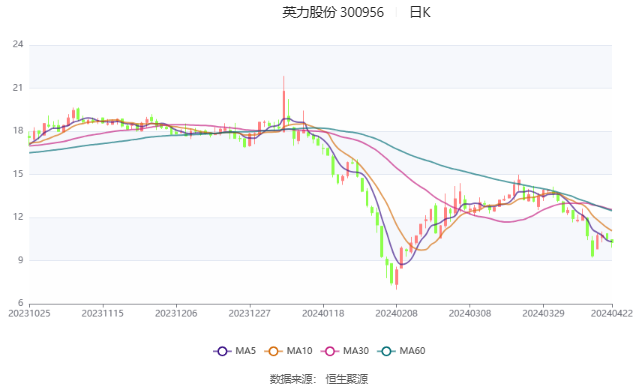637x387 pixels.
Task: Click the x-axis date 20231115
Action: click(x=103, y=313)
